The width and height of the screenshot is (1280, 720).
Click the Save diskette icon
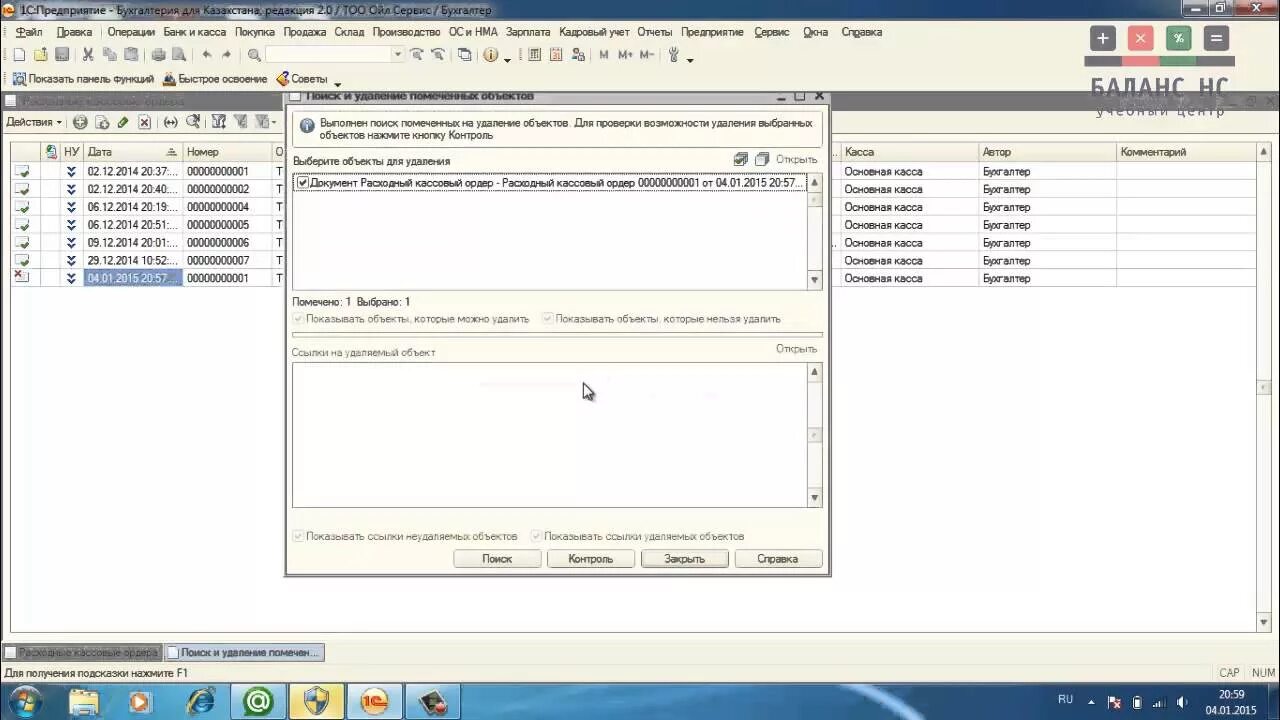pyautogui.click(x=62, y=55)
